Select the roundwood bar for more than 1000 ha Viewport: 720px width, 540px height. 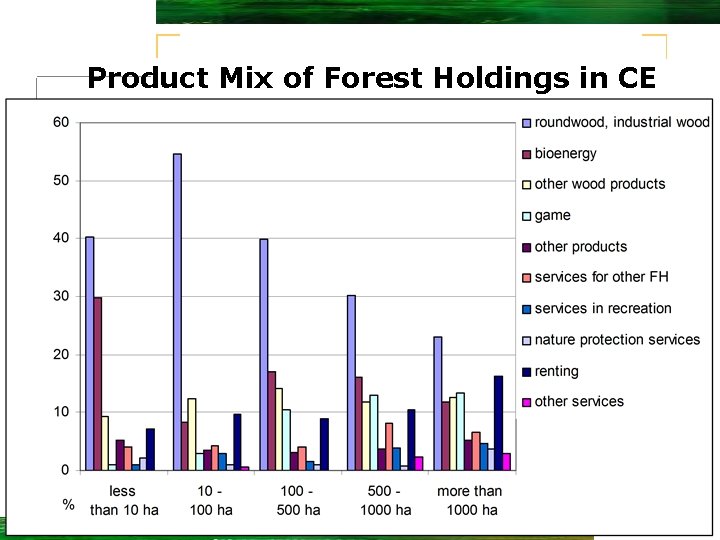click(x=438, y=403)
